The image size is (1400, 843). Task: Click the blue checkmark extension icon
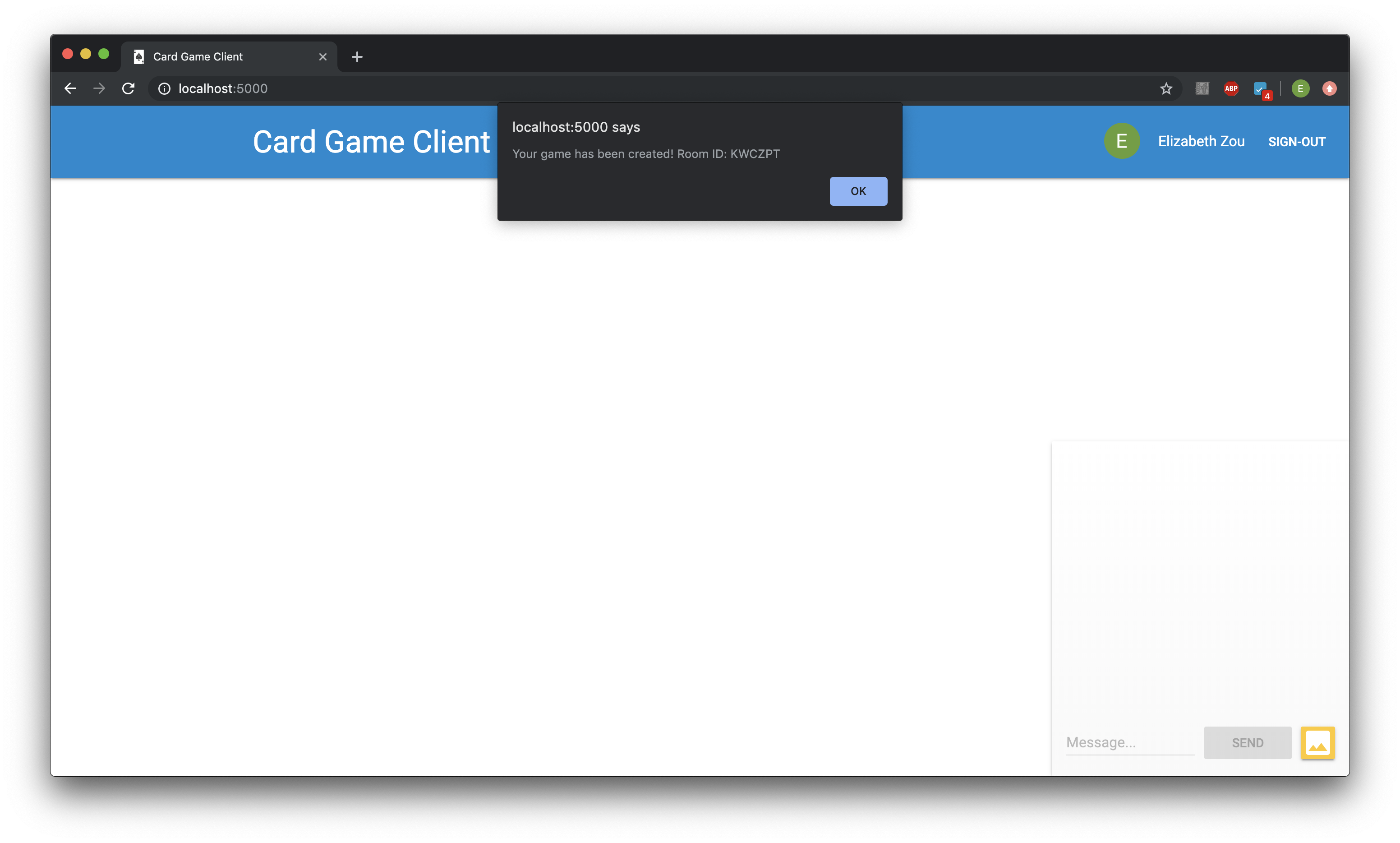(1260, 88)
